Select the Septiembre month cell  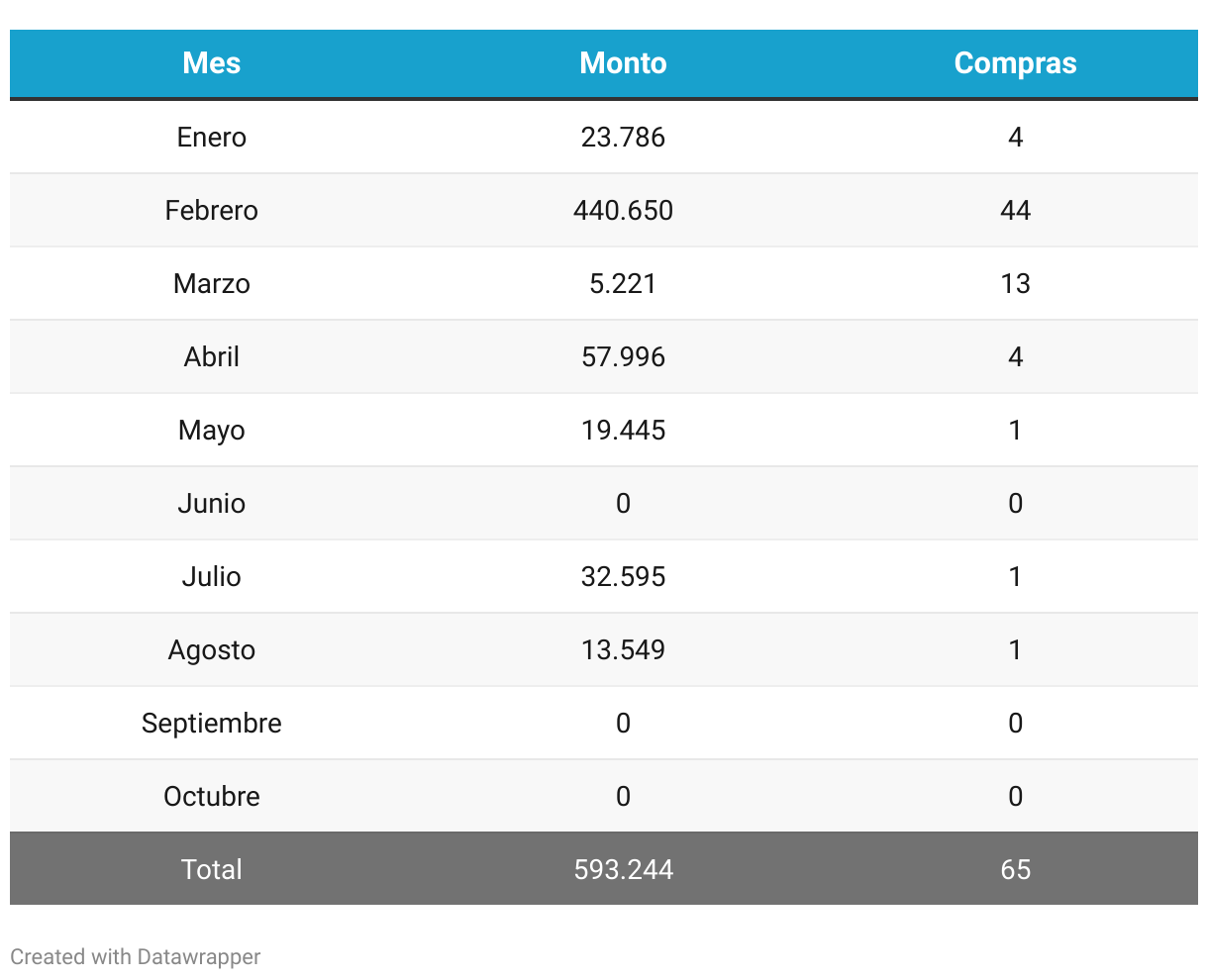[211, 723]
